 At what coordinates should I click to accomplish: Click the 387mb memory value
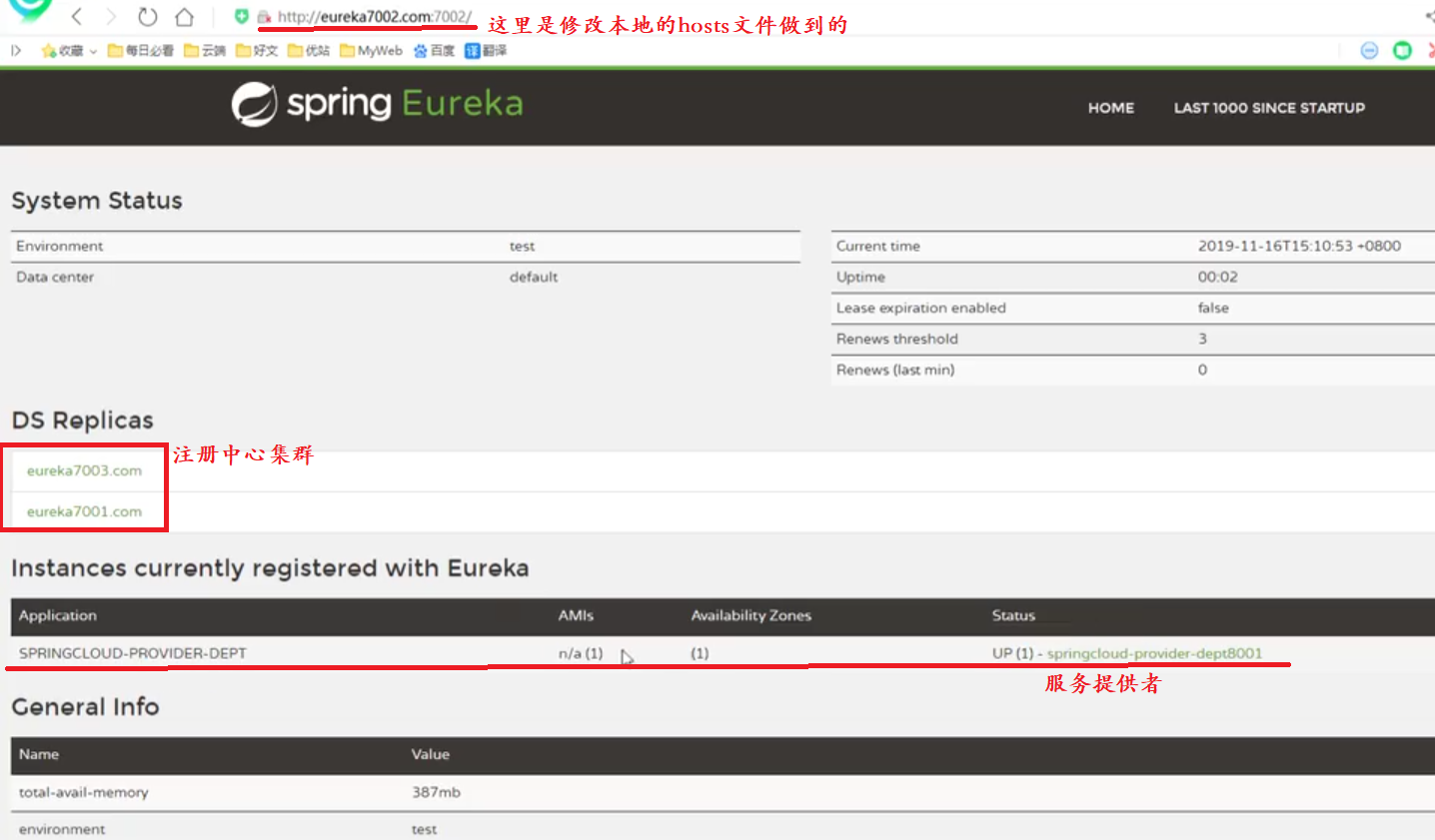pos(437,792)
